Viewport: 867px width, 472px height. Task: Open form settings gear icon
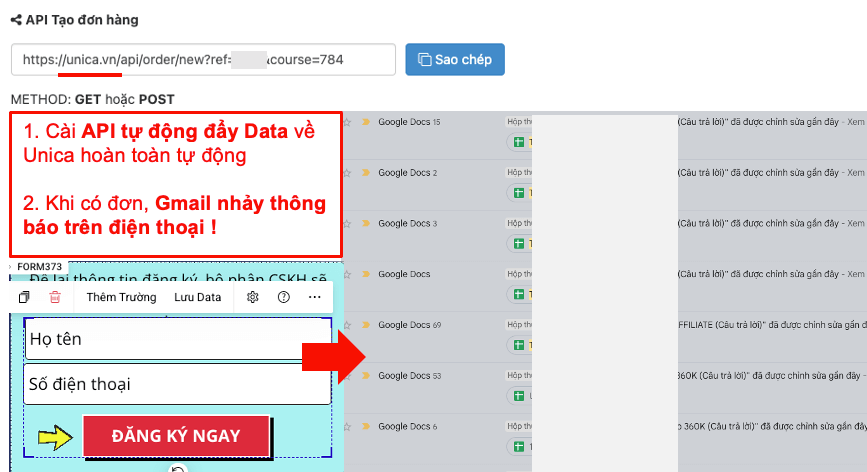click(253, 297)
